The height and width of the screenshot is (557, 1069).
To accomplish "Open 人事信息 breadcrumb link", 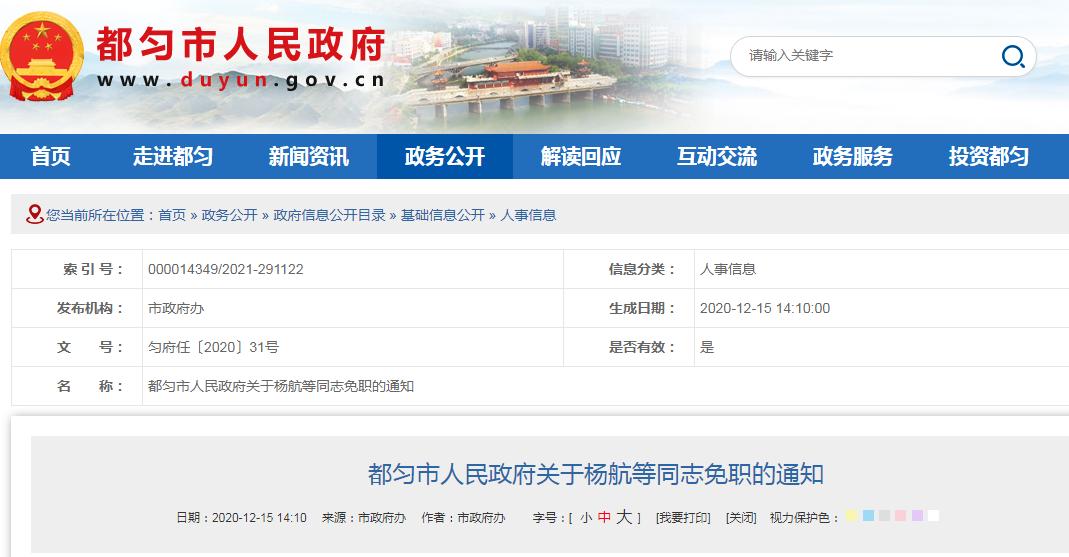I will [x=528, y=215].
